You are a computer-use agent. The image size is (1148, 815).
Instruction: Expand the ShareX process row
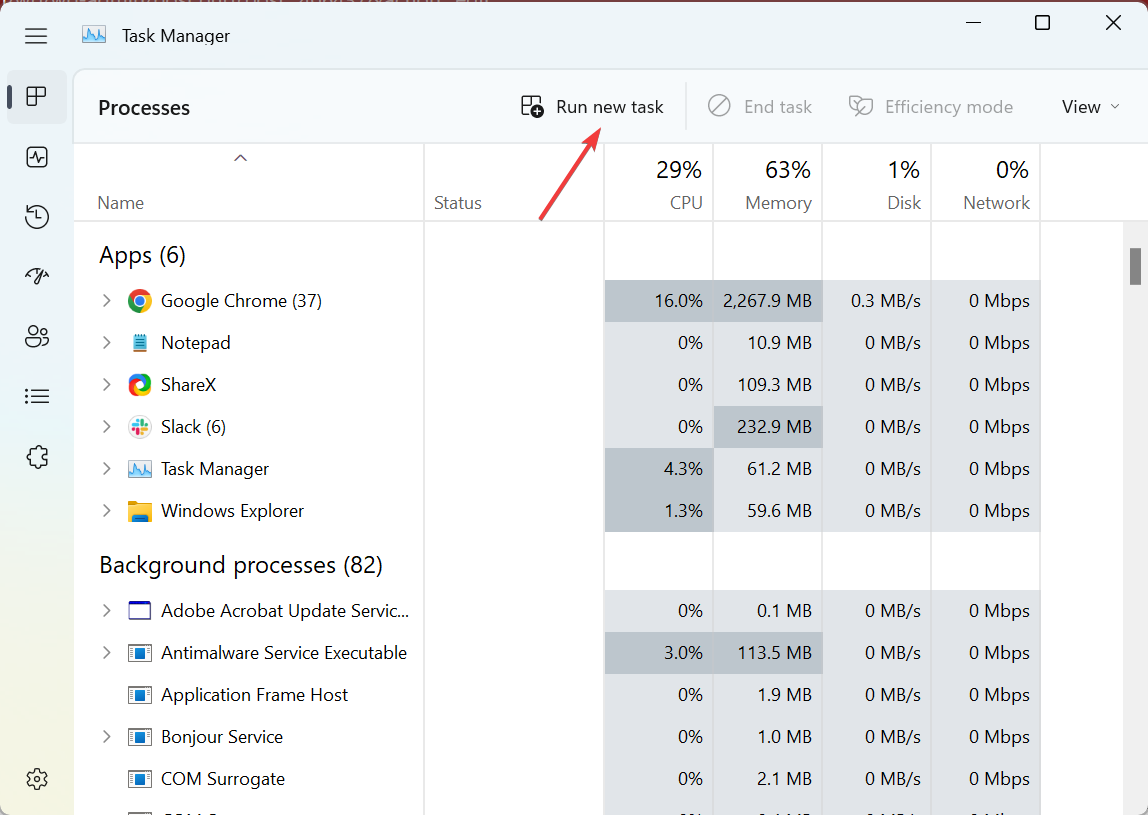pyautogui.click(x=107, y=384)
